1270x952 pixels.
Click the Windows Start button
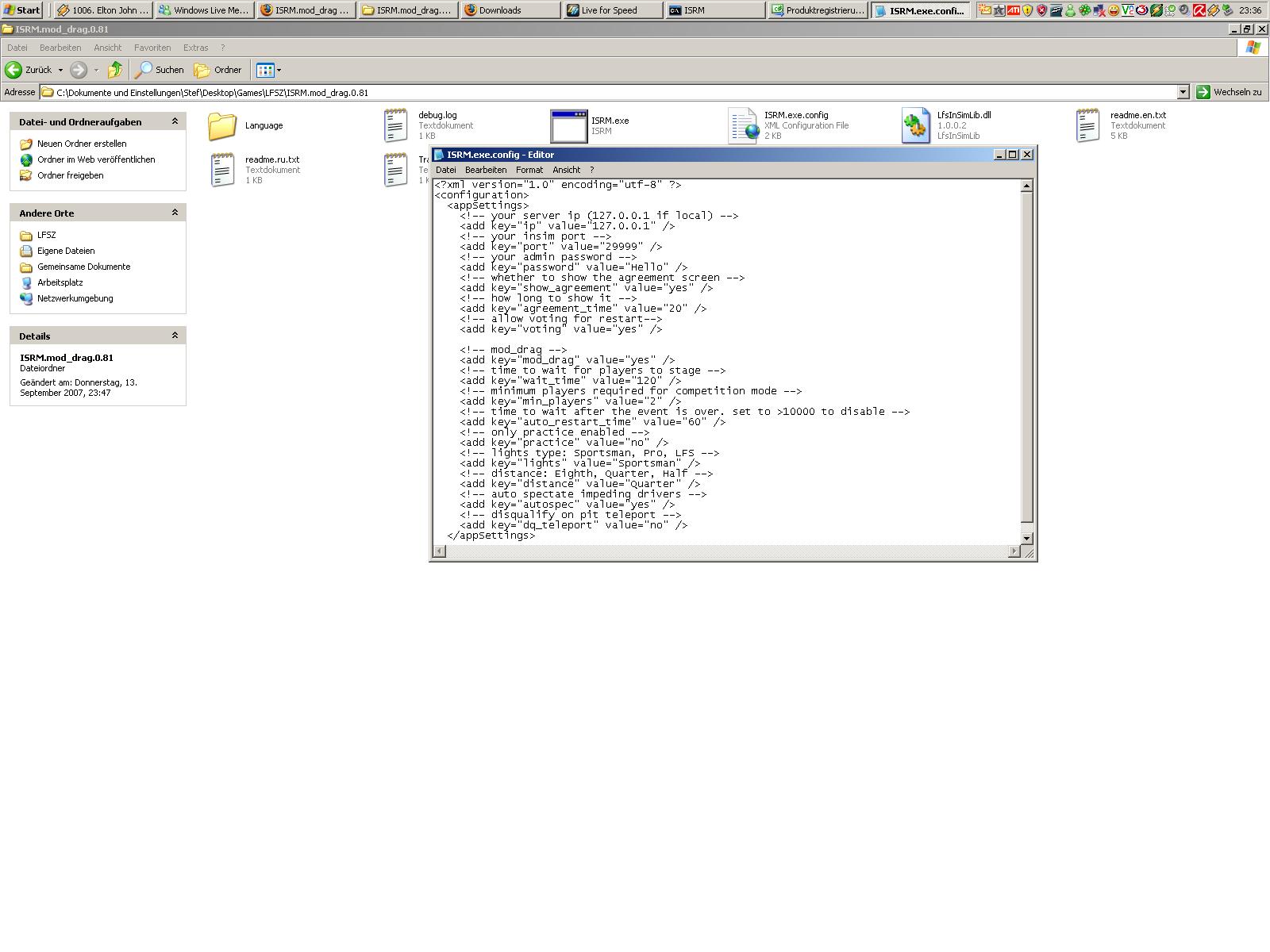pos(22,10)
